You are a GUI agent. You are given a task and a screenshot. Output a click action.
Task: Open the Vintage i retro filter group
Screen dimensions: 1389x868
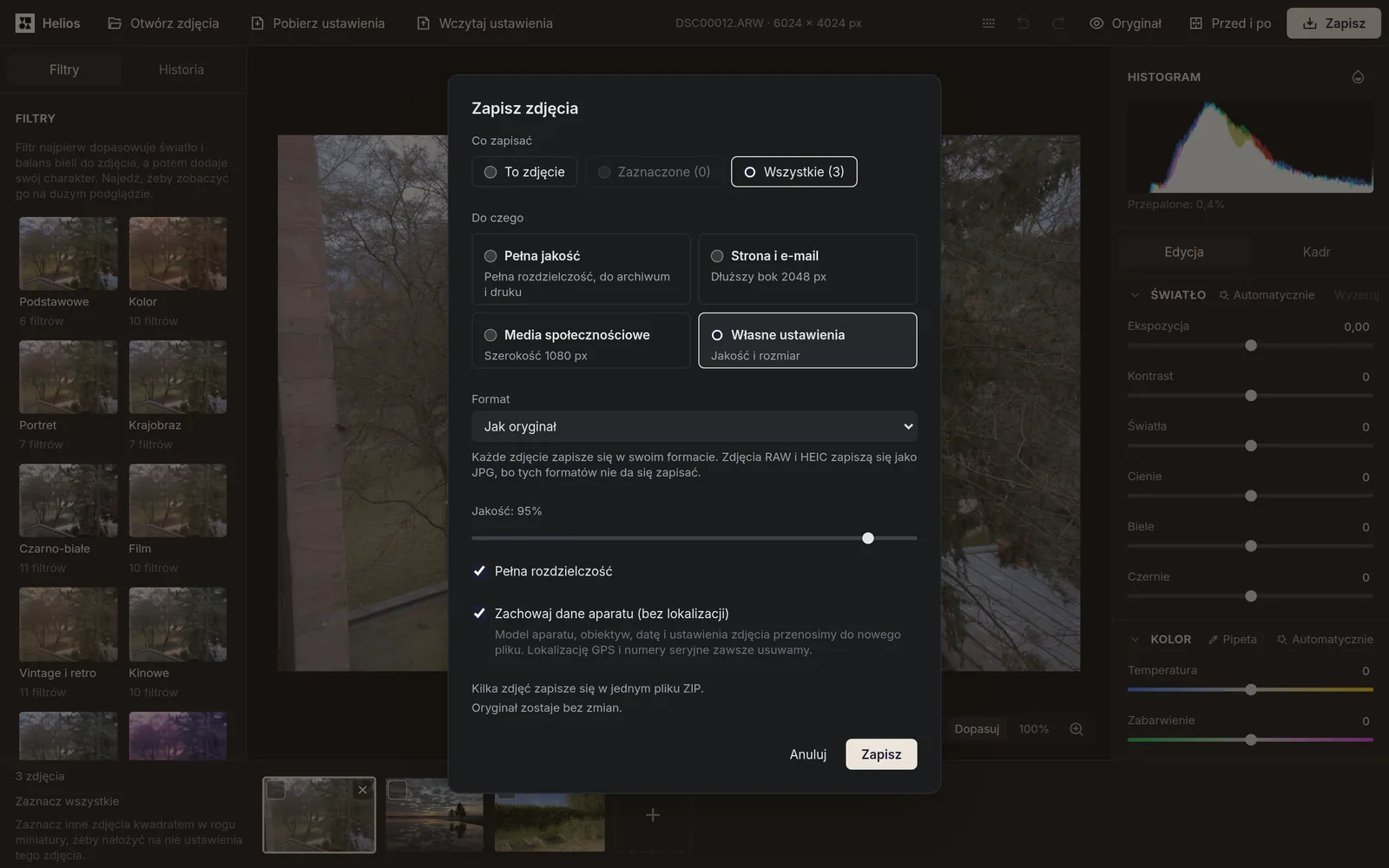point(69,644)
